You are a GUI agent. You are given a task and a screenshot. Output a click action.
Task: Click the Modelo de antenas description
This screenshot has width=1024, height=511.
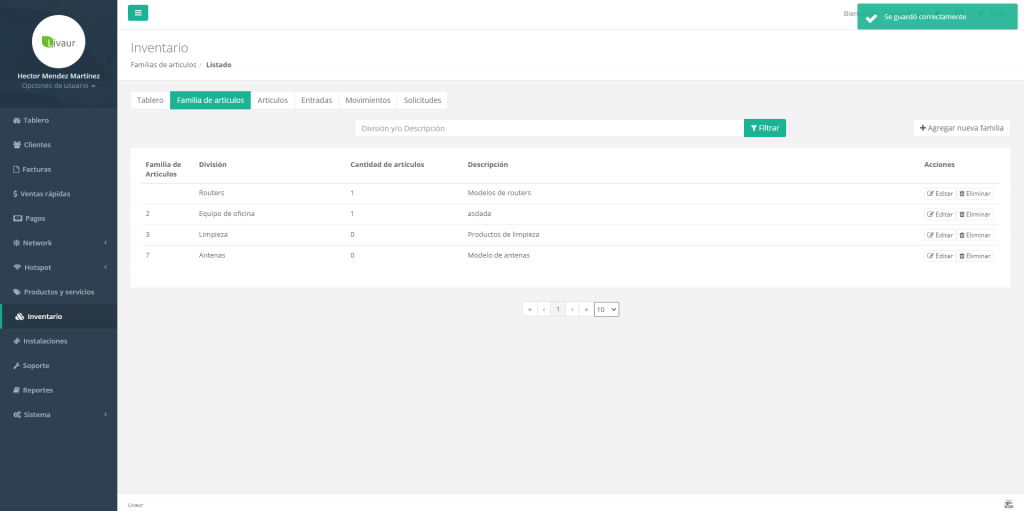pyautogui.click(x=499, y=256)
